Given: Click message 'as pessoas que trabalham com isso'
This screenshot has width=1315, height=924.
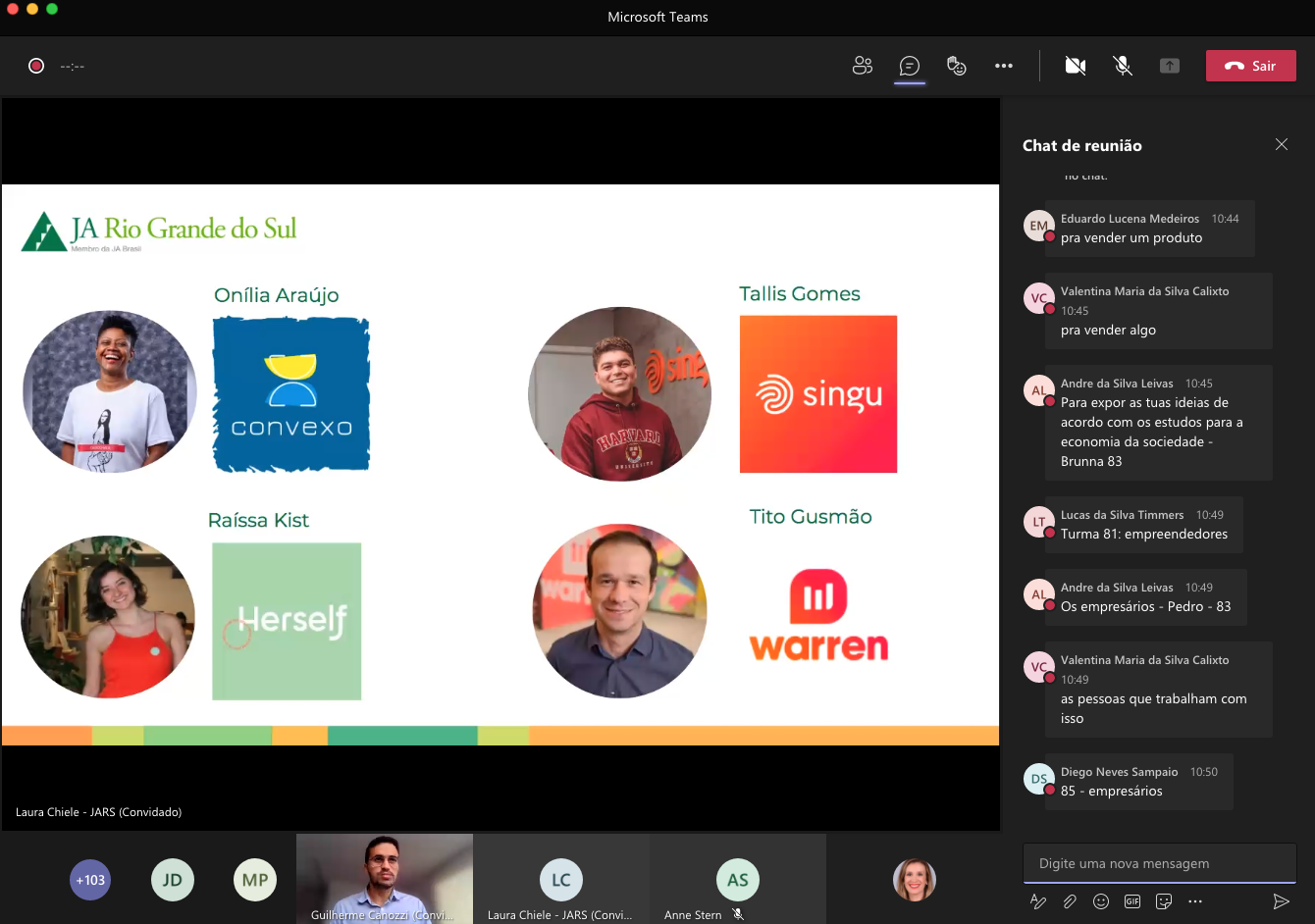Looking at the screenshot, I should 1153,708.
